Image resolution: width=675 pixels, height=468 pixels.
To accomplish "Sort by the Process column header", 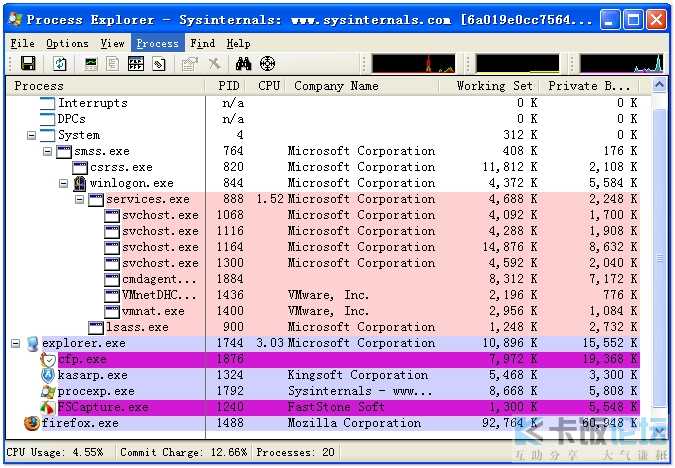I will click(x=106, y=86).
